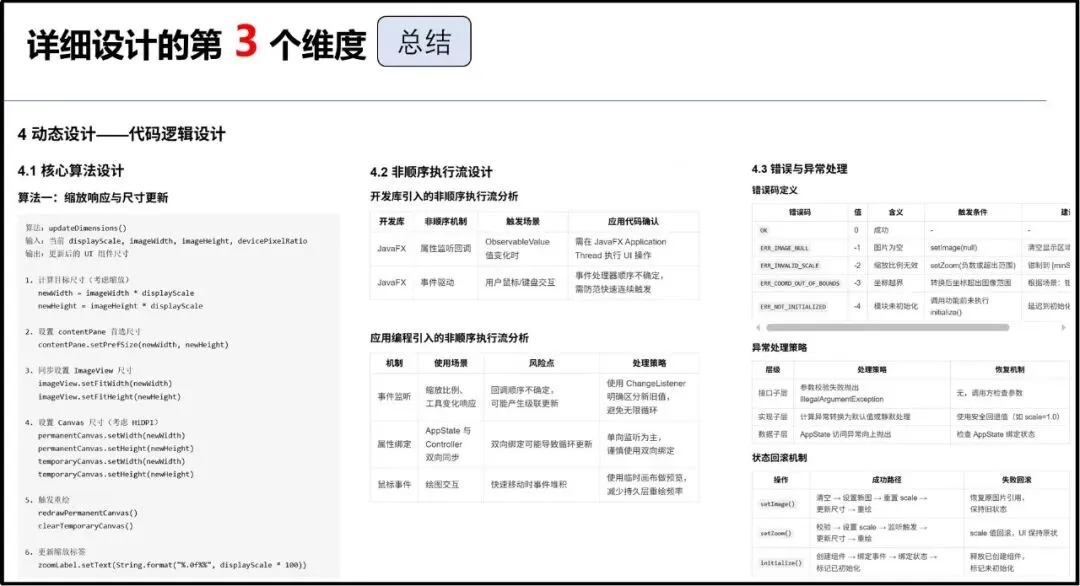The height and width of the screenshot is (586, 1080).
Task: Click the left scroll arrow of the 错误码 table
Action: pos(758,328)
